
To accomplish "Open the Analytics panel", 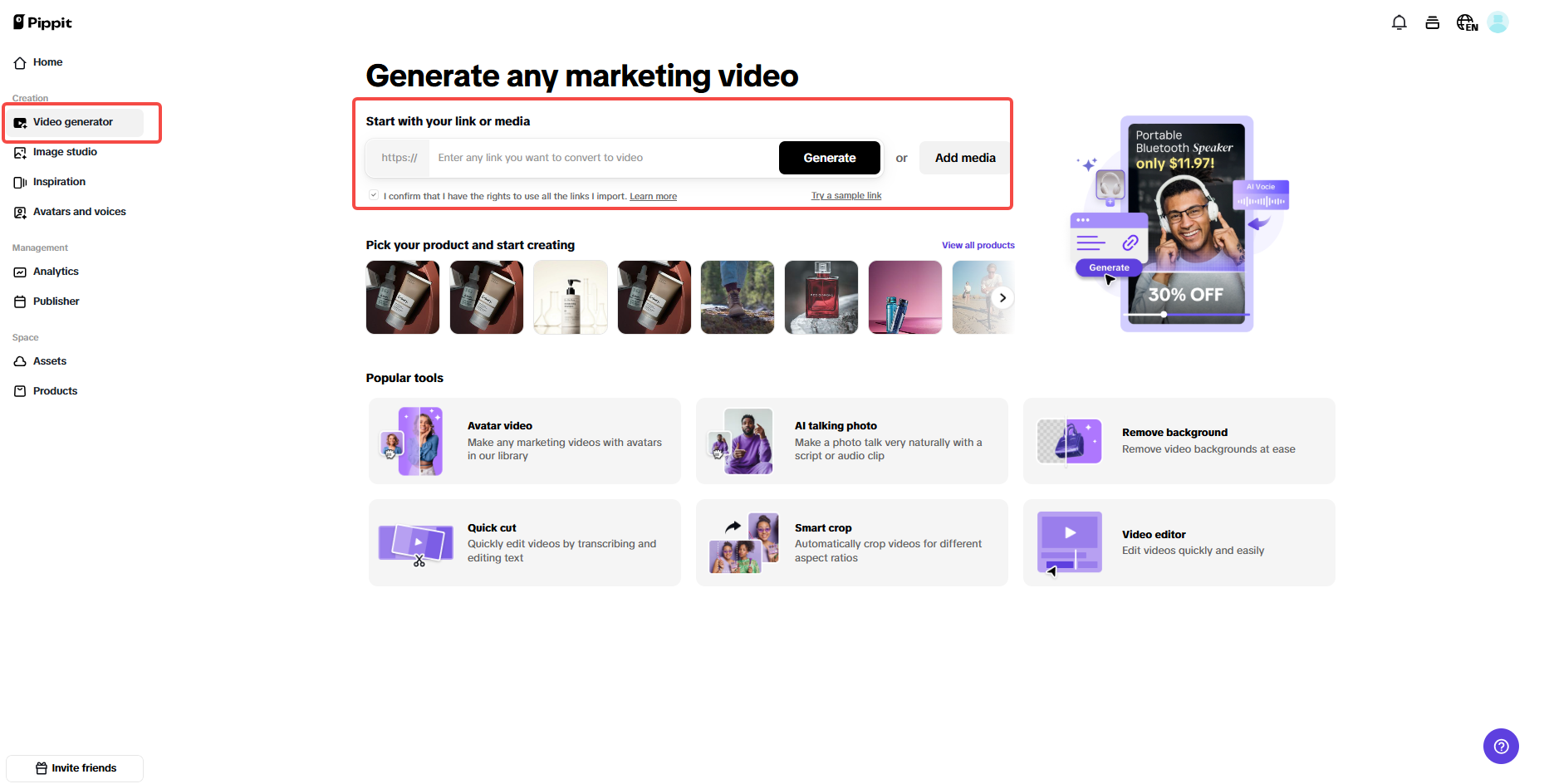I will (56, 271).
